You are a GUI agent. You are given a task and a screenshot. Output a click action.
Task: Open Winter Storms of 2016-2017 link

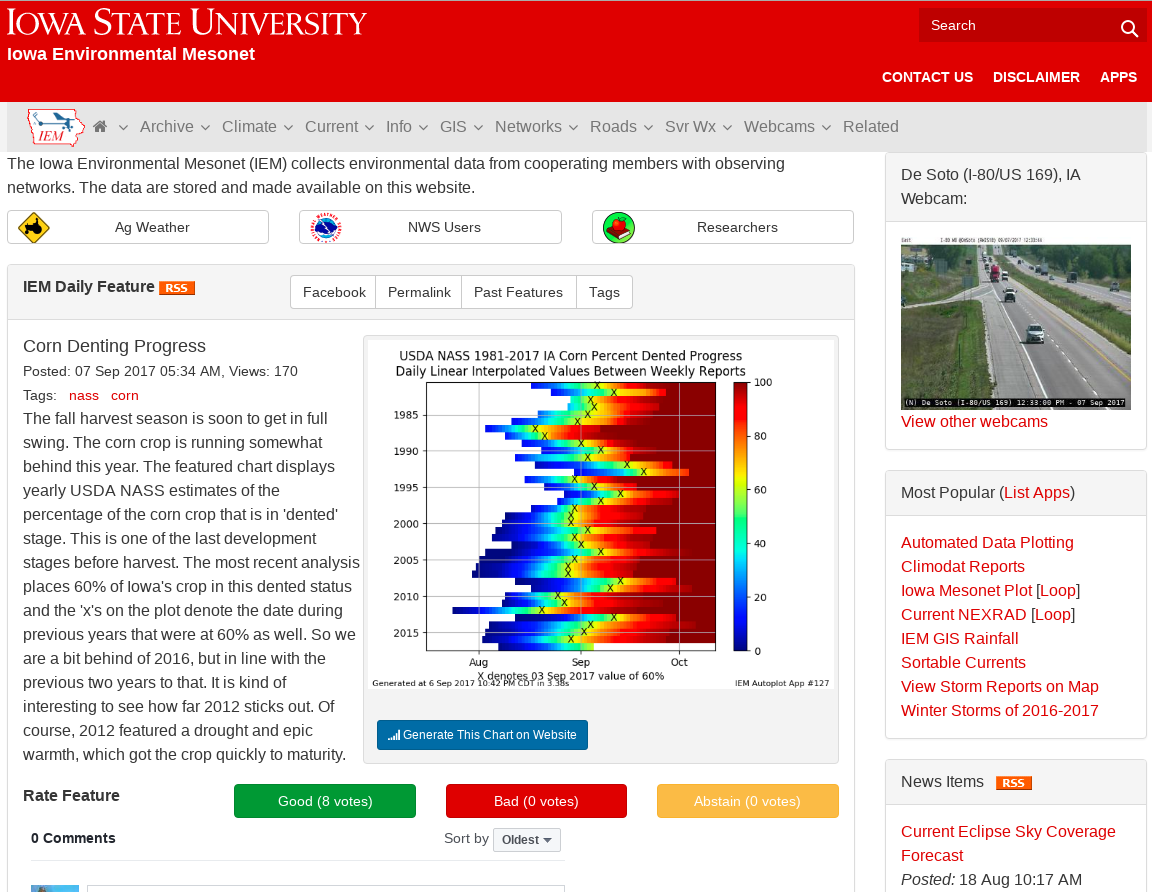999,711
